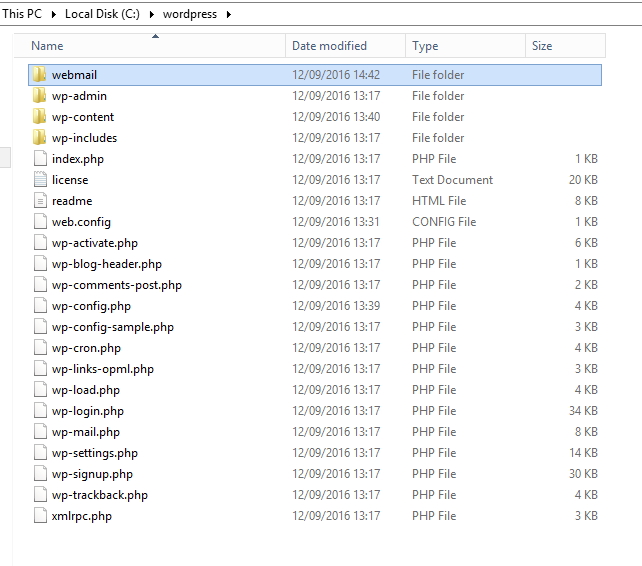Click the Text Document type for license
This screenshot has height=566, width=642.
pyautogui.click(x=452, y=180)
